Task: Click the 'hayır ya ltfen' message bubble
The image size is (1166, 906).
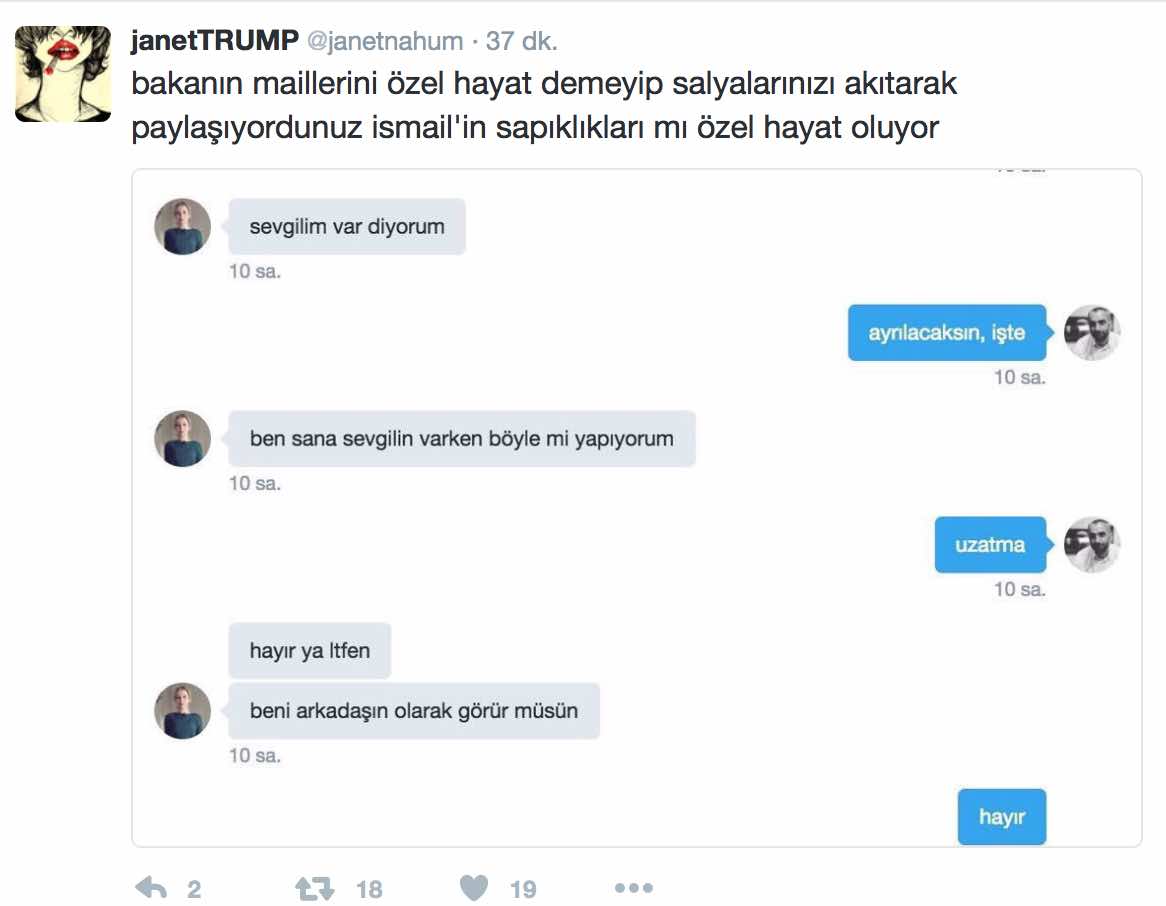Action: pyautogui.click(x=309, y=650)
